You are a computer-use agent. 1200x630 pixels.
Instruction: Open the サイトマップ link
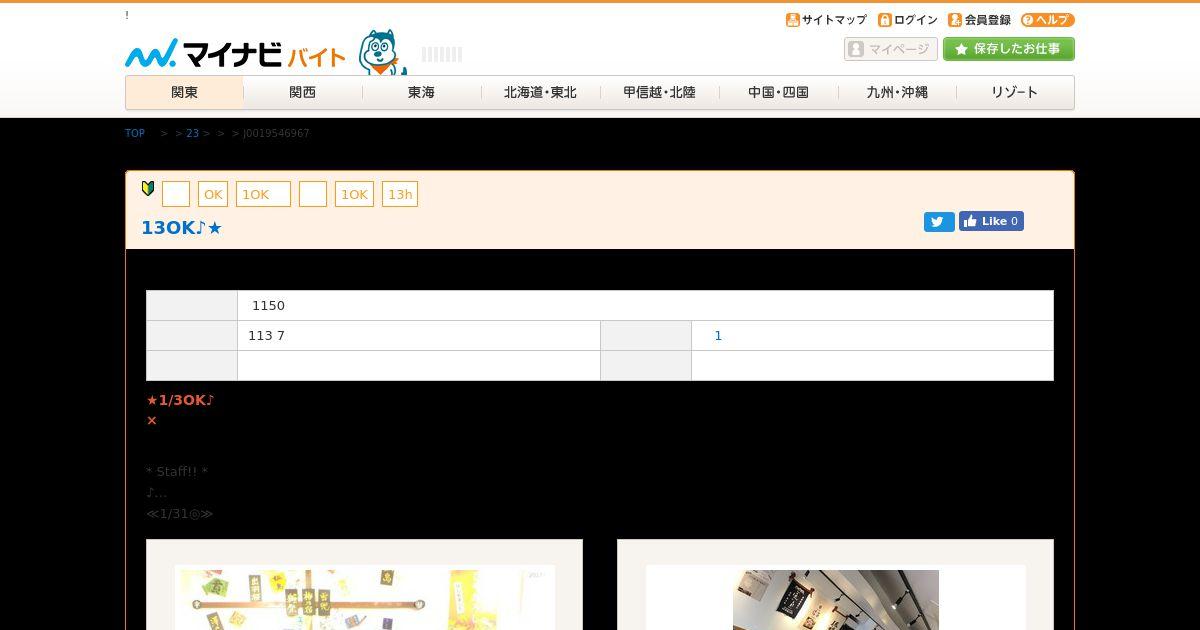point(826,20)
